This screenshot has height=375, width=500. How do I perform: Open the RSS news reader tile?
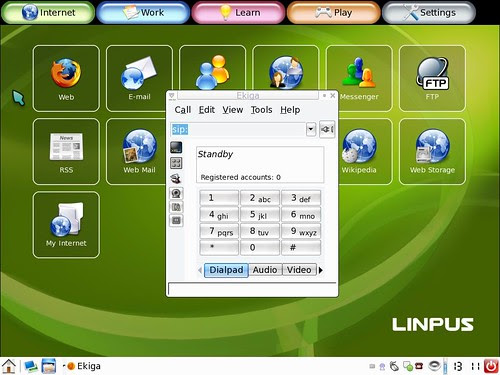point(66,151)
